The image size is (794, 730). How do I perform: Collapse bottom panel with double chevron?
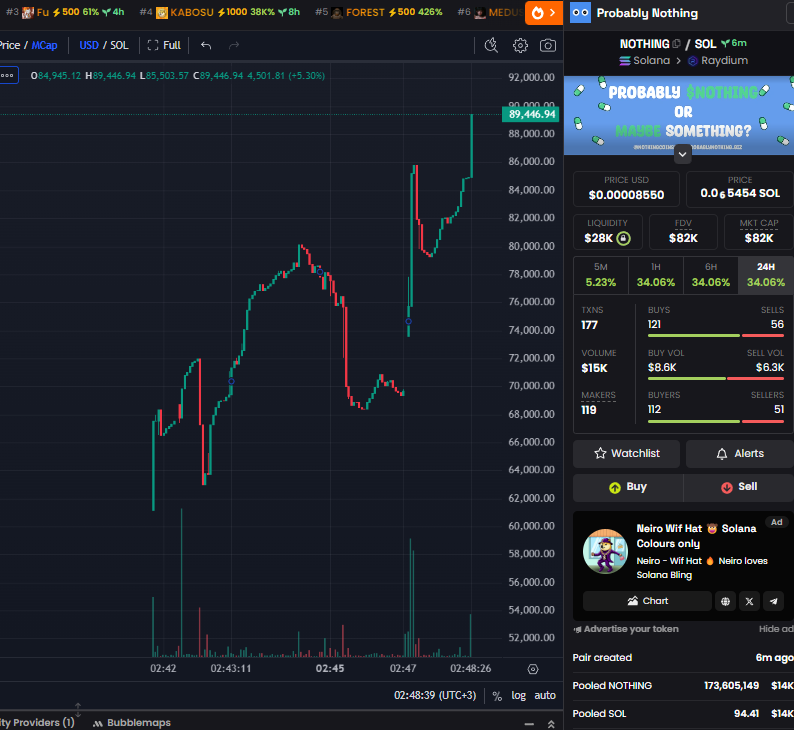tap(551, 724)
